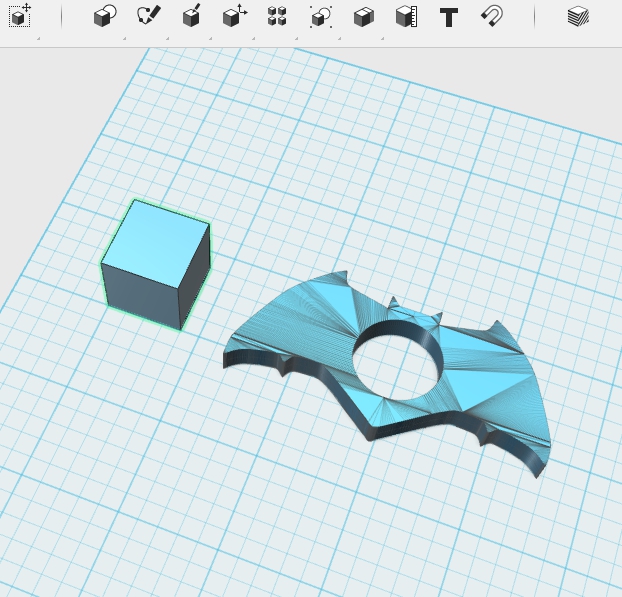Expand the Grouping tool flyout arrow
The image size is (622, 597).
click(x=340, y=38)
